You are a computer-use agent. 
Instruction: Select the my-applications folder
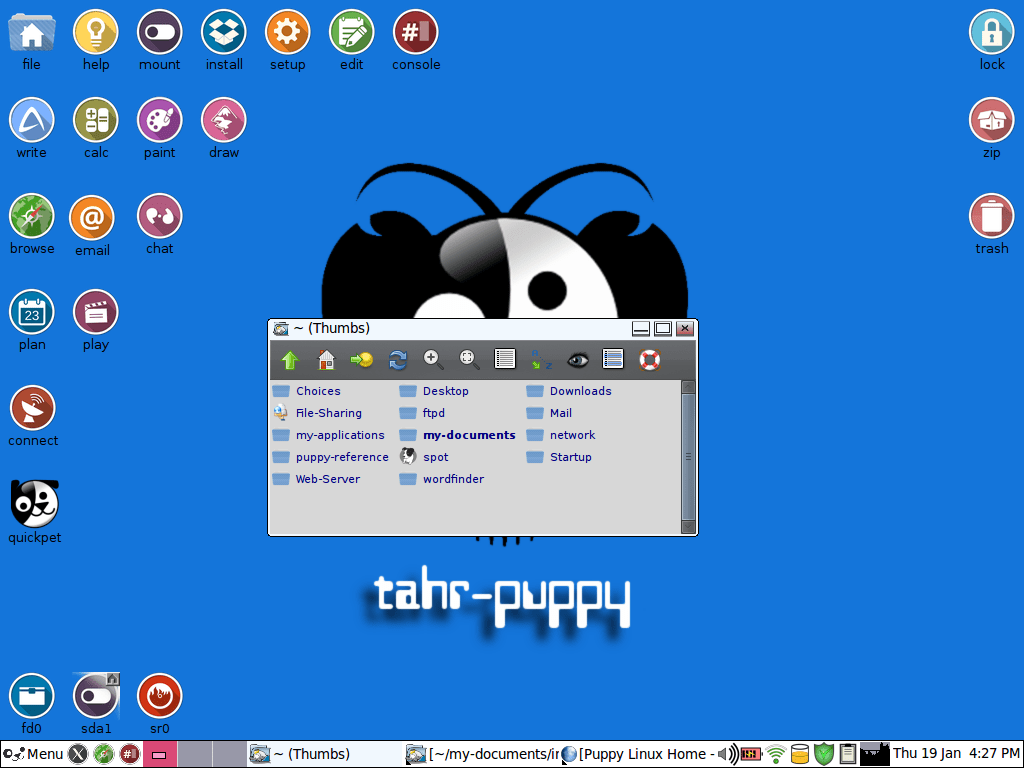coord(328,435)
